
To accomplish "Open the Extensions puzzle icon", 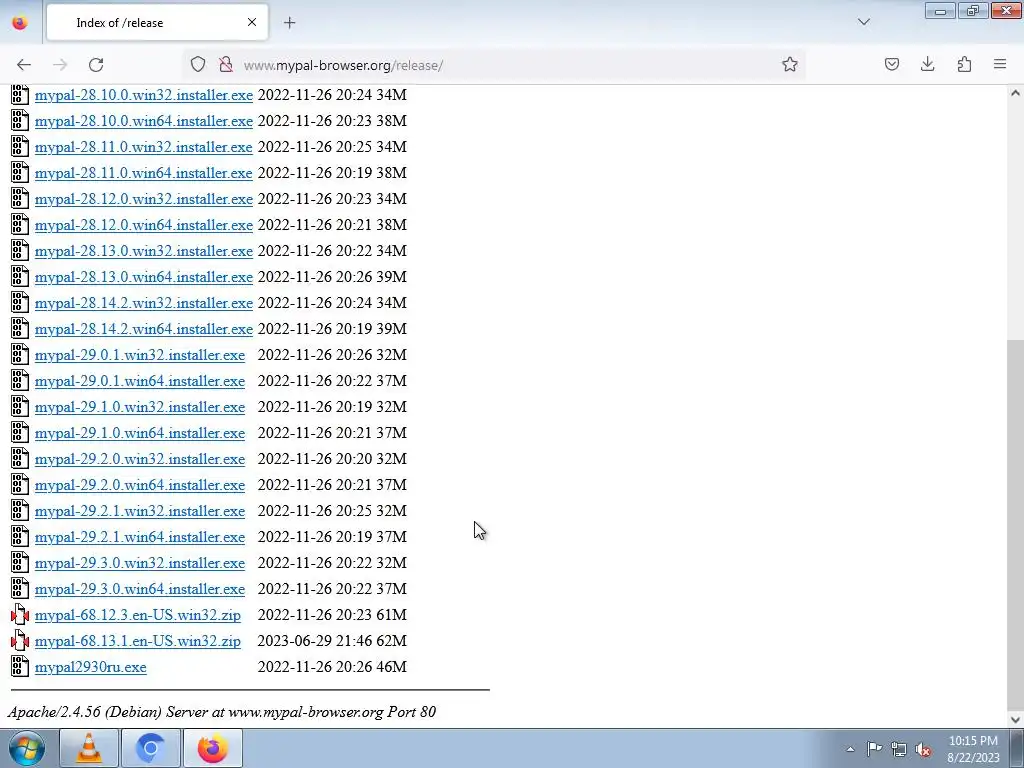I will tap(964, 65).
